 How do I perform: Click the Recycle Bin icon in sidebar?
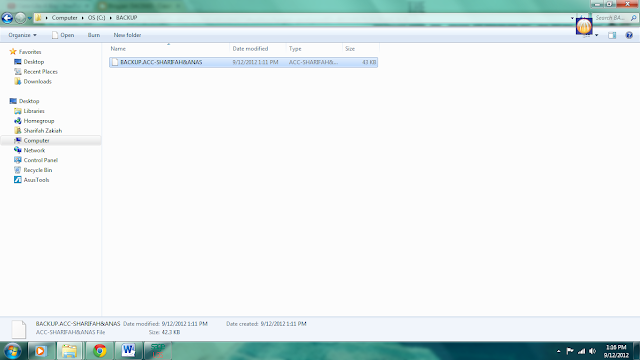[18, 170]
